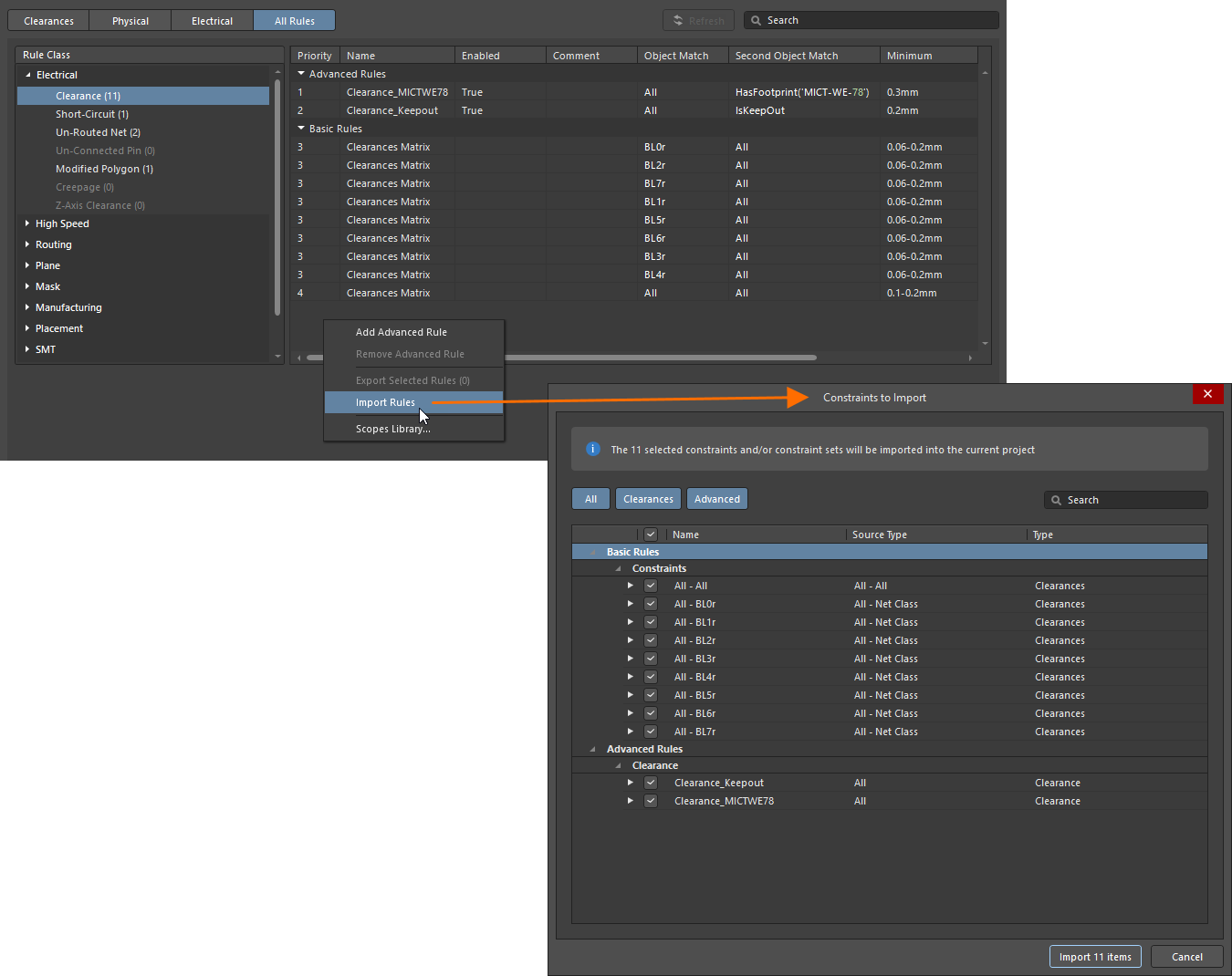Open the Electrical tab
The image size is (1232, 976).
click(x=213, y=20)
